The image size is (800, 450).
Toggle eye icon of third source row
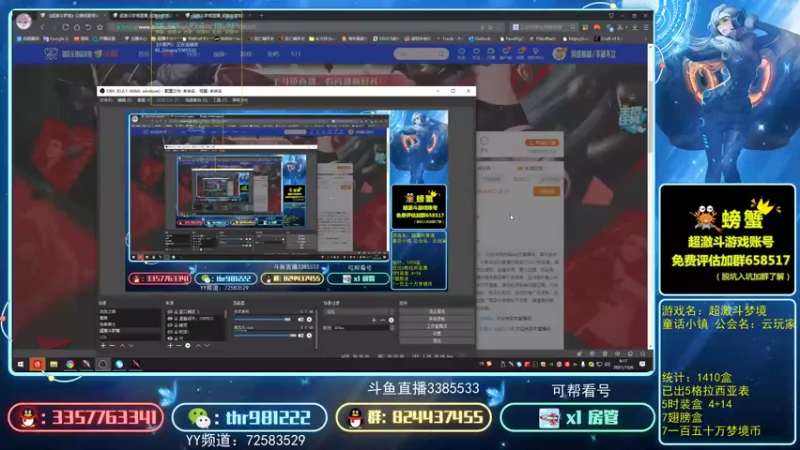[169, 325]
